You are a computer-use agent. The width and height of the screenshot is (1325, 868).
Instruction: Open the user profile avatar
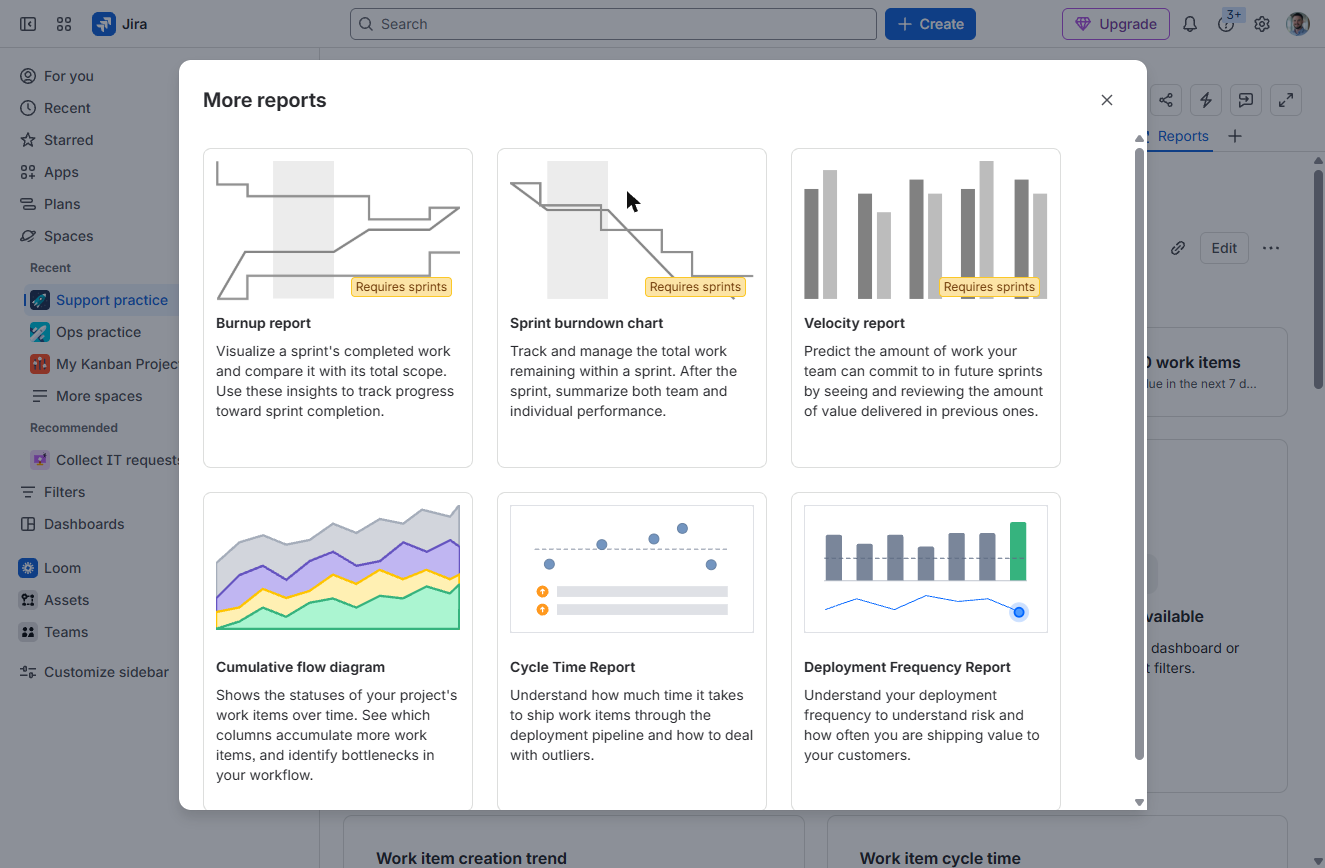pyautogui.click(x=1298, y=24)
